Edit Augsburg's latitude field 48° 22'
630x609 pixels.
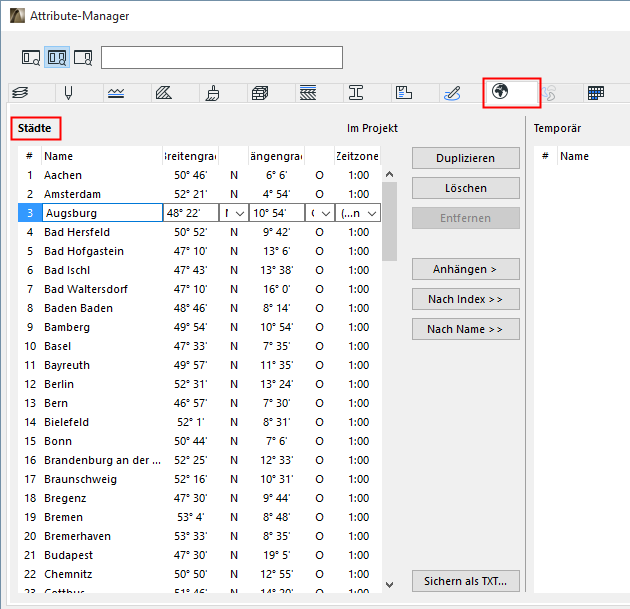point(191,213)
